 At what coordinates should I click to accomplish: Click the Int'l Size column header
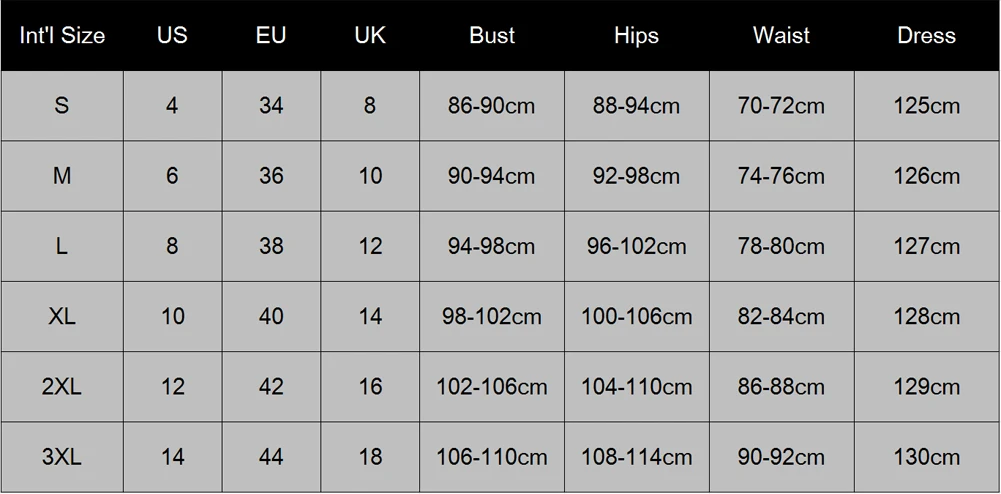pos(62,36)
